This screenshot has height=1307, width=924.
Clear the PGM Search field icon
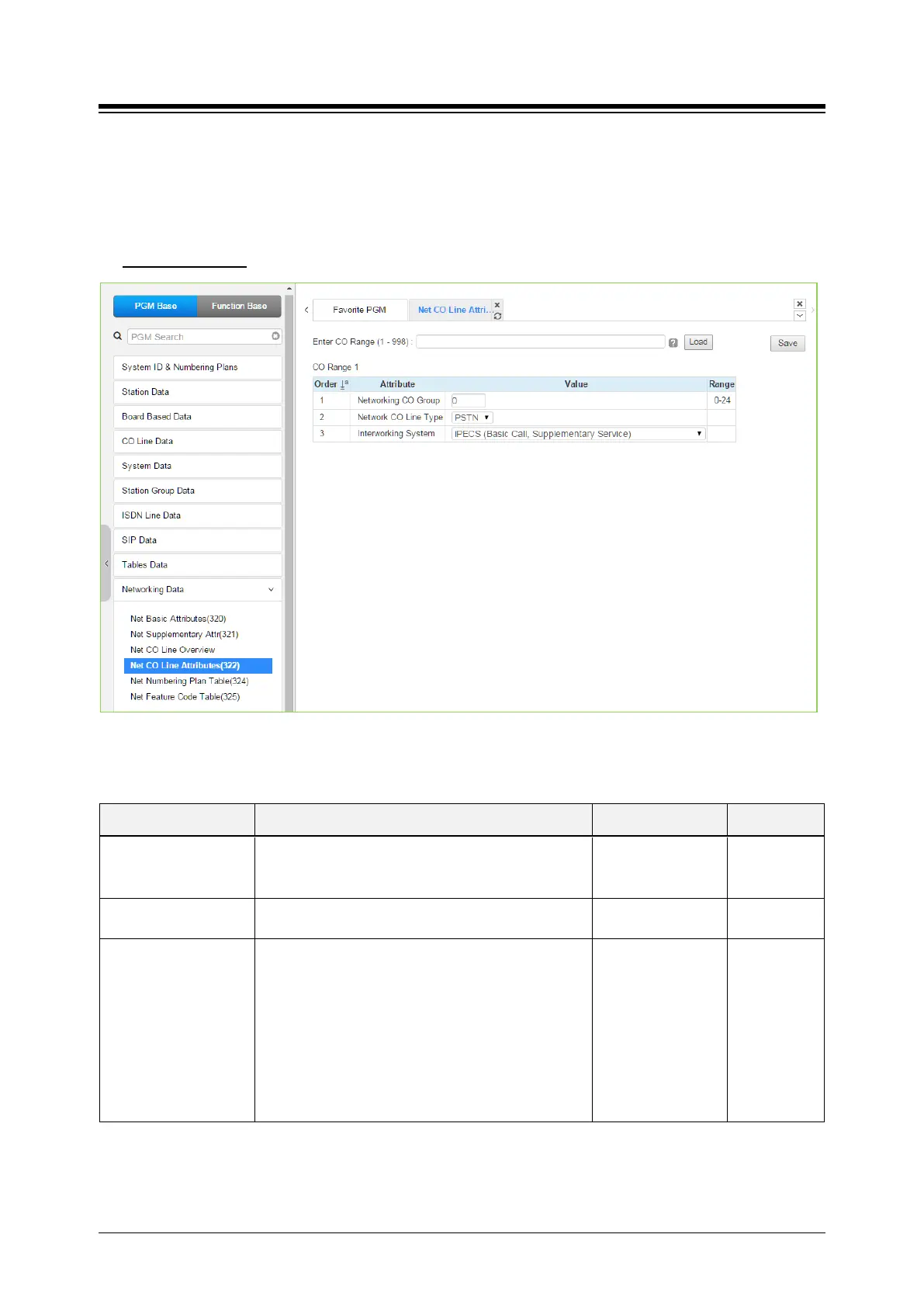[275, 336]
